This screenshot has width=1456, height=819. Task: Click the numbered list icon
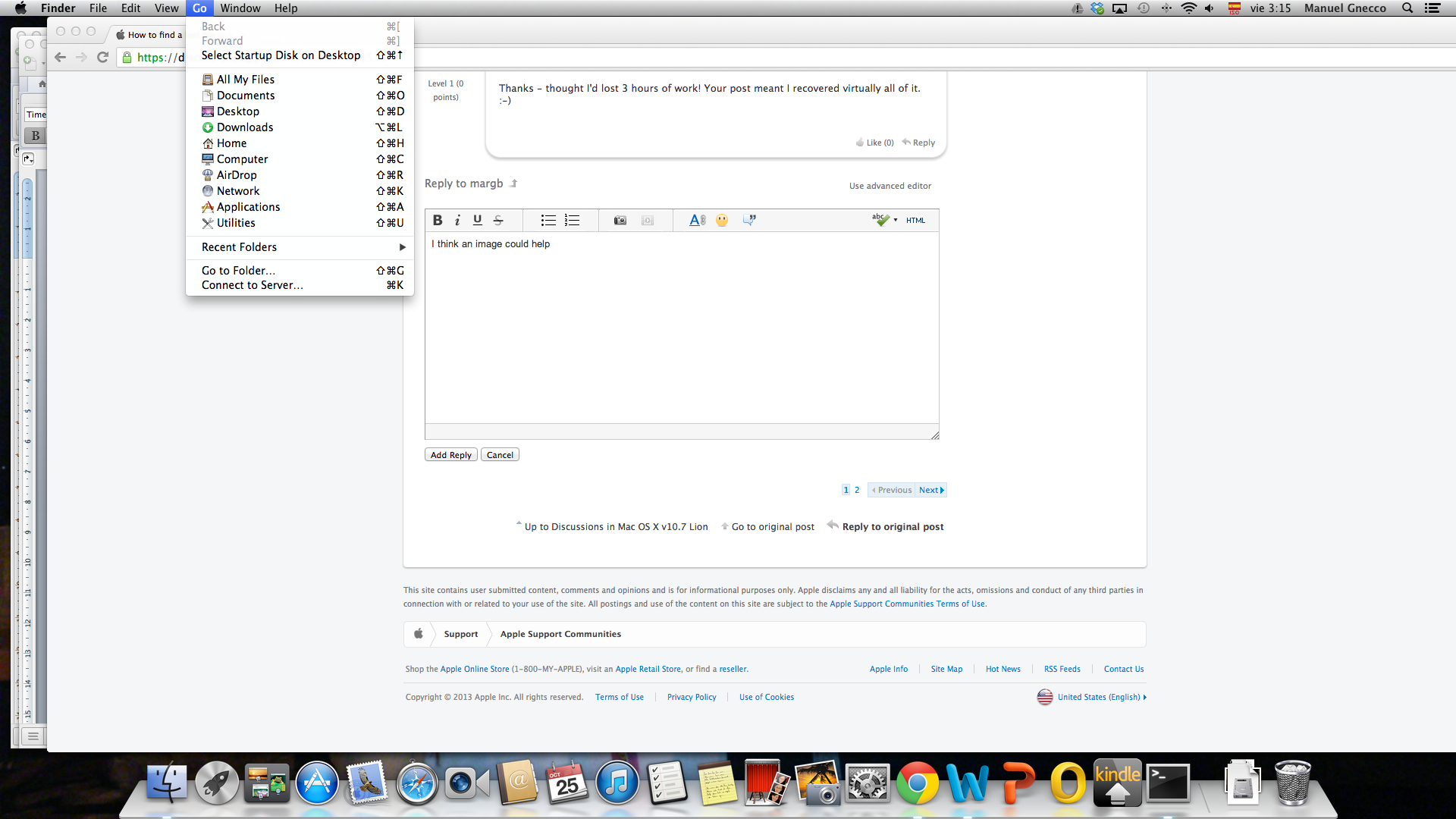tap(573, 220)
